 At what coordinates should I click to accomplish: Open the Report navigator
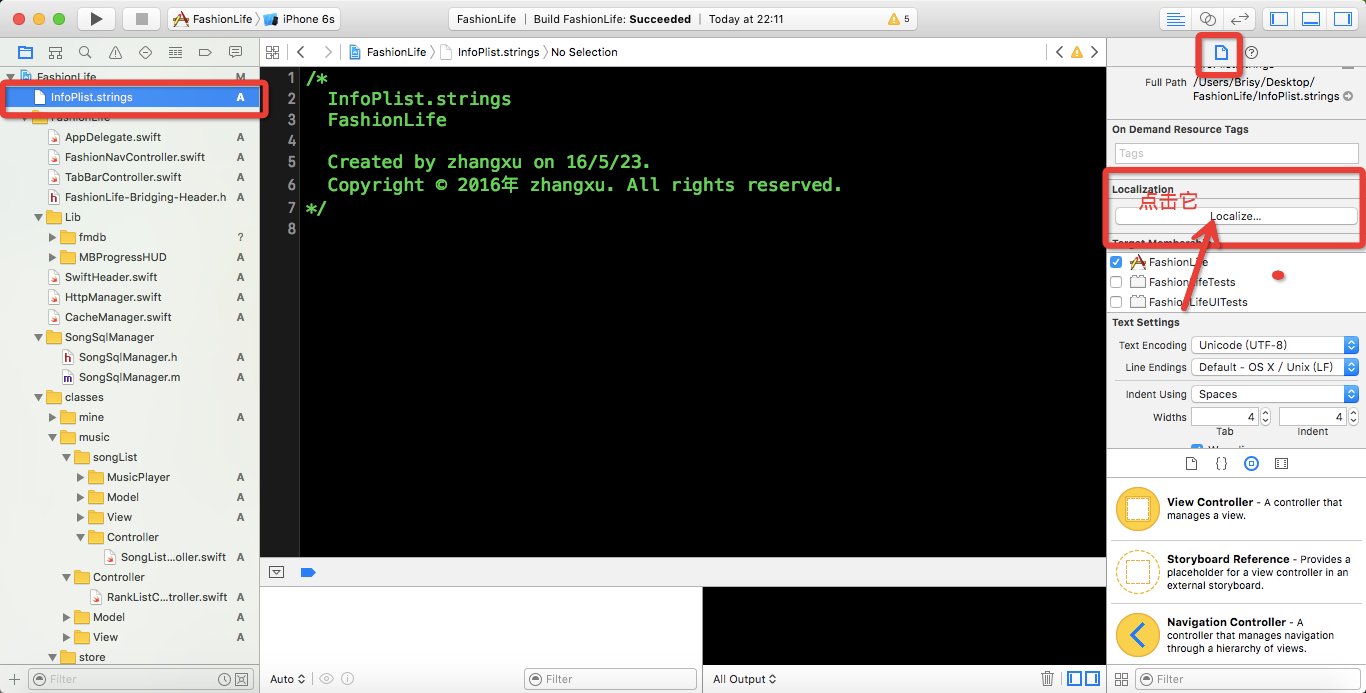(235, 52)
